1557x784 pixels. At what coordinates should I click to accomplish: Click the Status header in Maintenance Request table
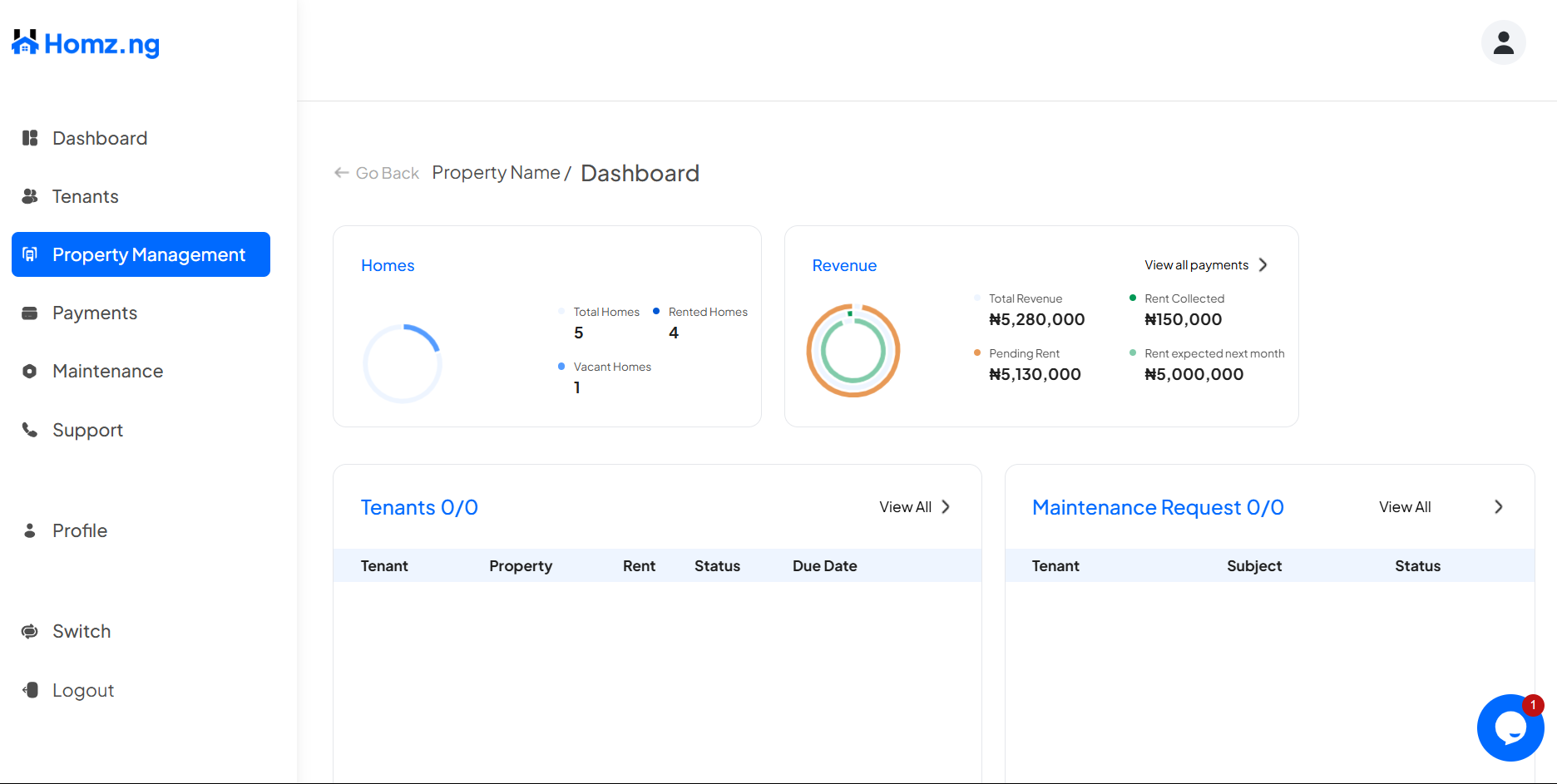[1417, 566]
